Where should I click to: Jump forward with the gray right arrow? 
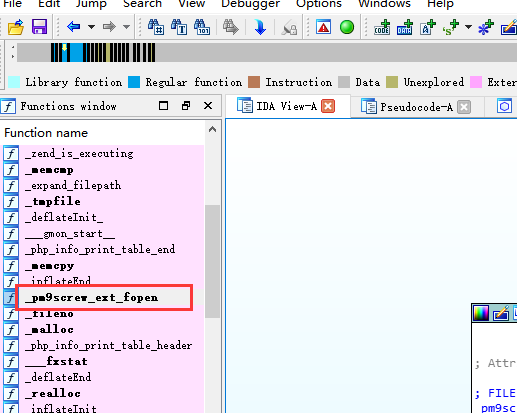109,26
